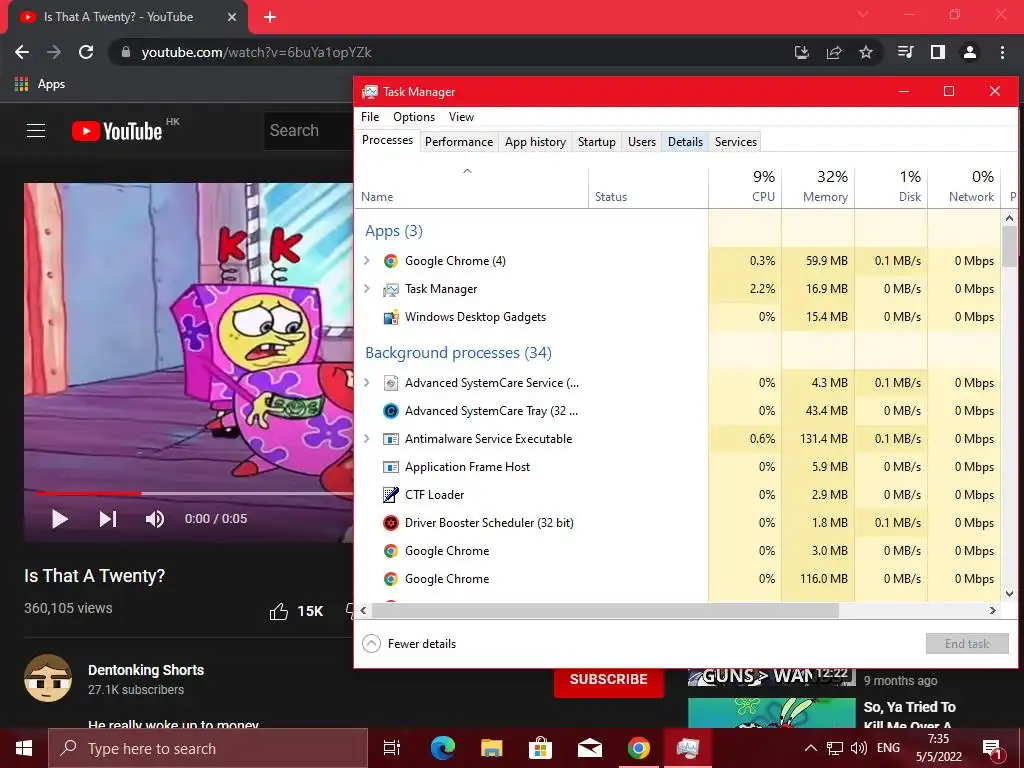Open Chrome side panel icon
The width and height of the screenshot is (1024, 768).
point(938,52)
